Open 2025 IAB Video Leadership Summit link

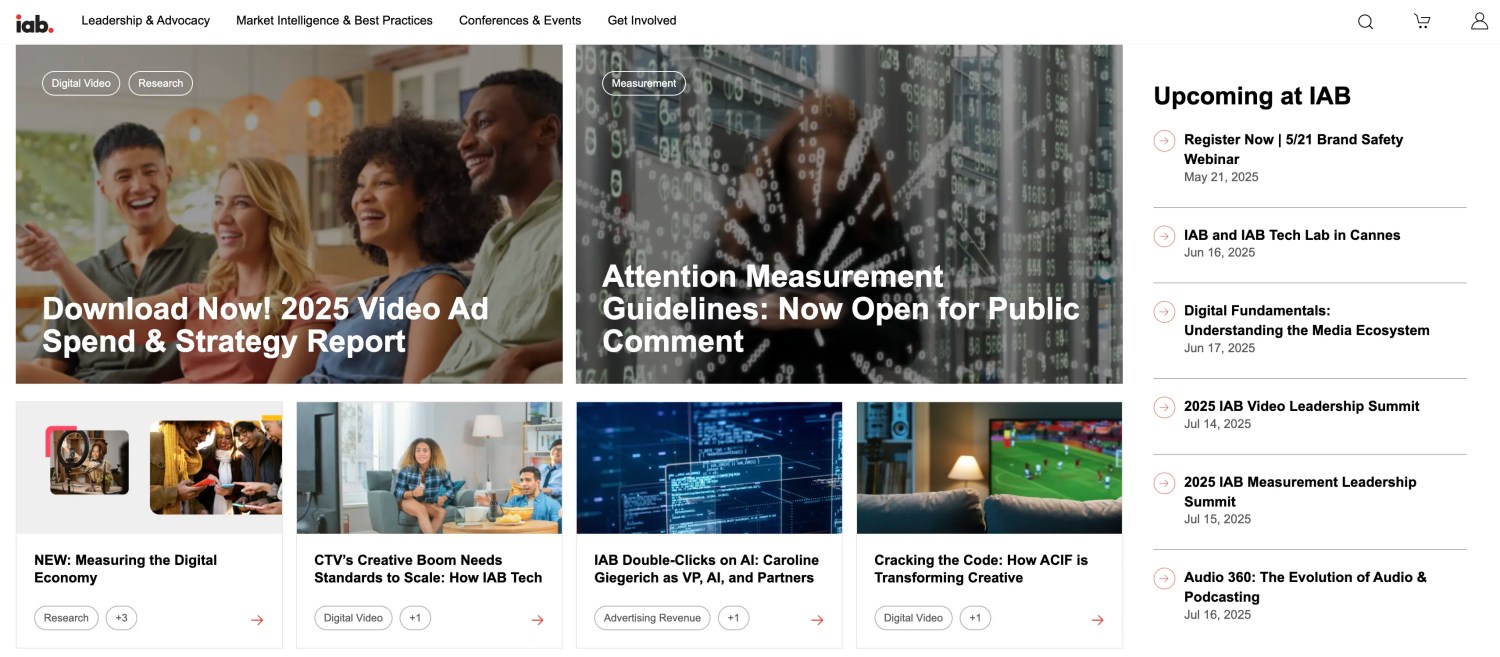1301,406
